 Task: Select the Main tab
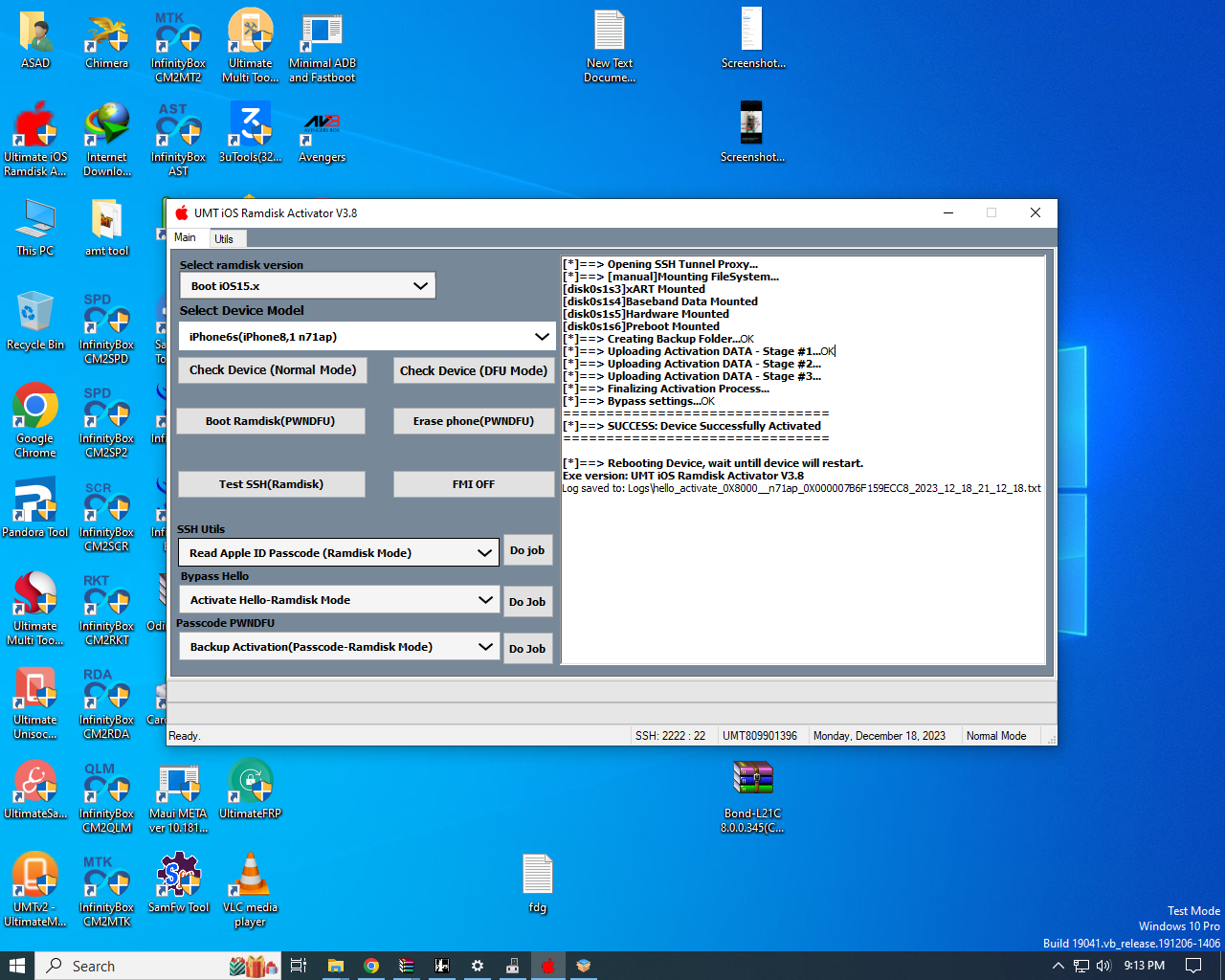tap(185, 237)
